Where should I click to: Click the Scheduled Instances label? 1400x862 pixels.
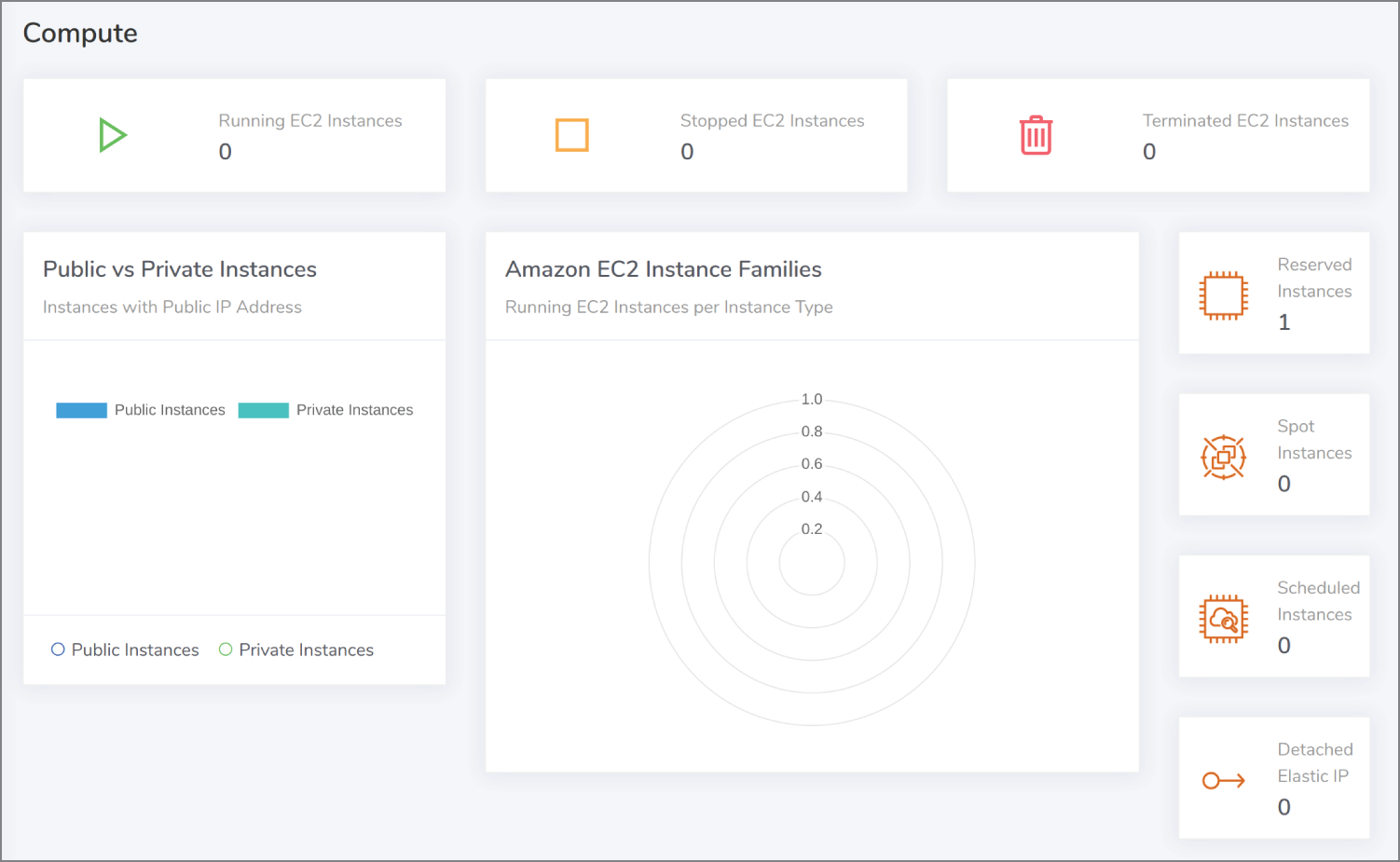point(1318,601)
